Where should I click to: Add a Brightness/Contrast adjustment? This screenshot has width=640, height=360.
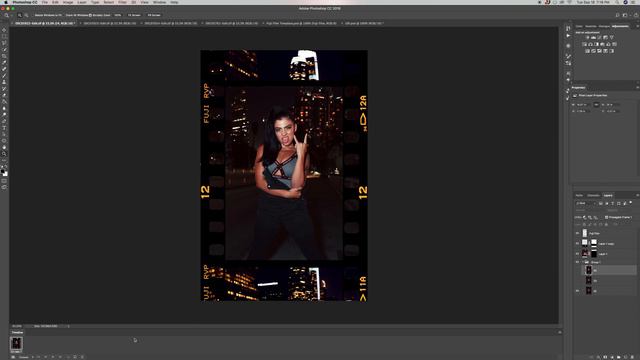click(587, 38)
